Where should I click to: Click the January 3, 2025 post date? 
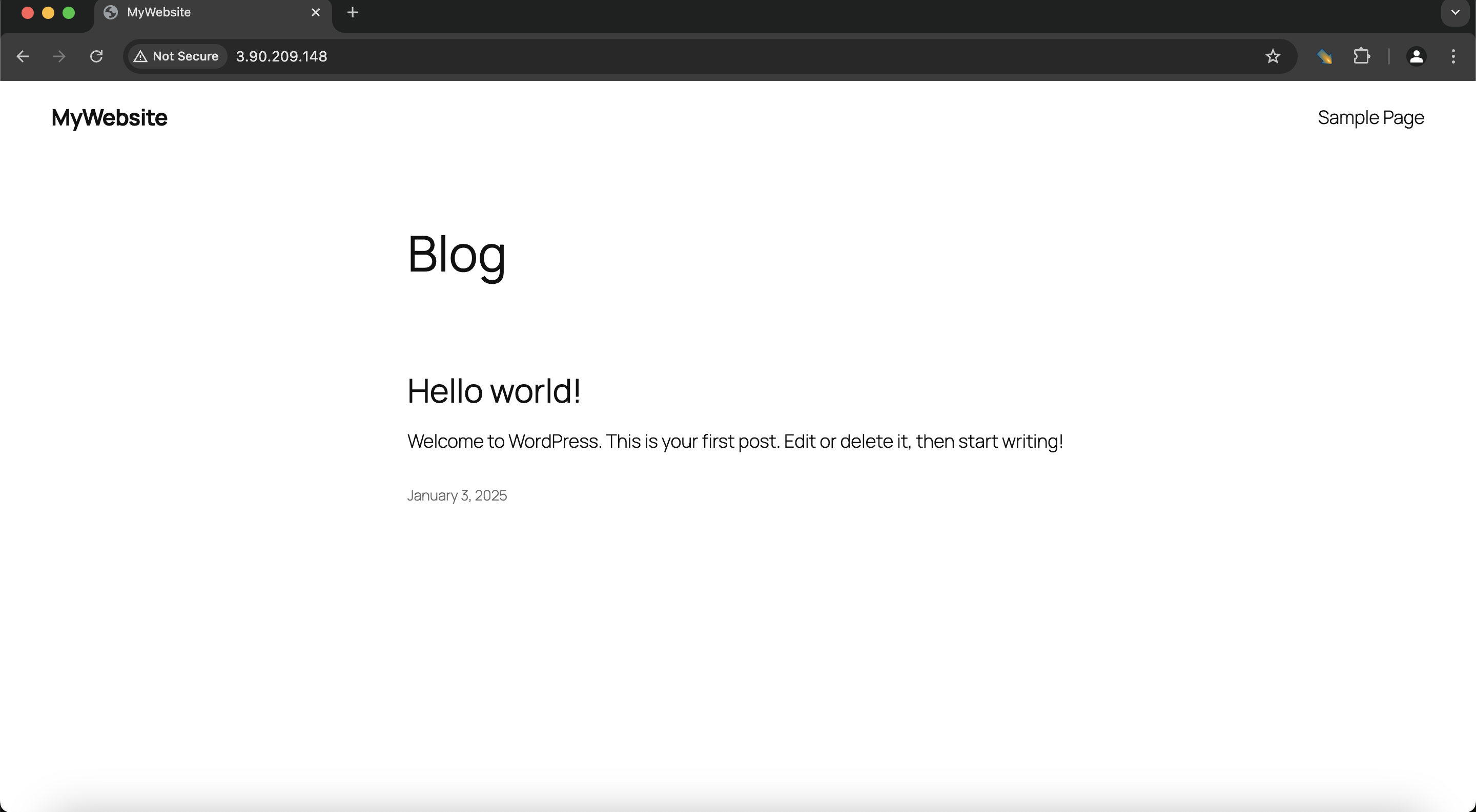pyautogui.click(x=457, y=495)
